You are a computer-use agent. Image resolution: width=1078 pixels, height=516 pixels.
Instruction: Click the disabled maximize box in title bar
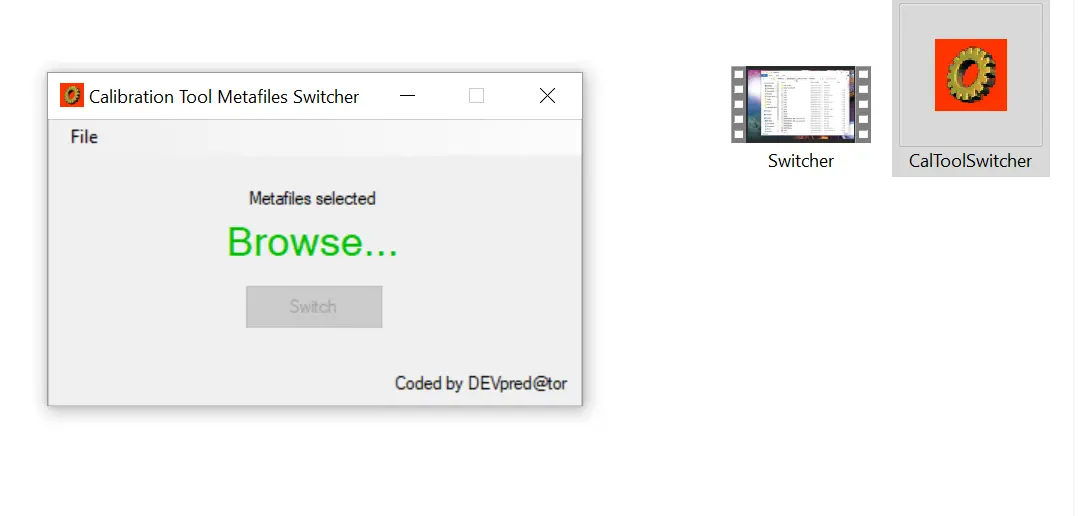point(476,96)
